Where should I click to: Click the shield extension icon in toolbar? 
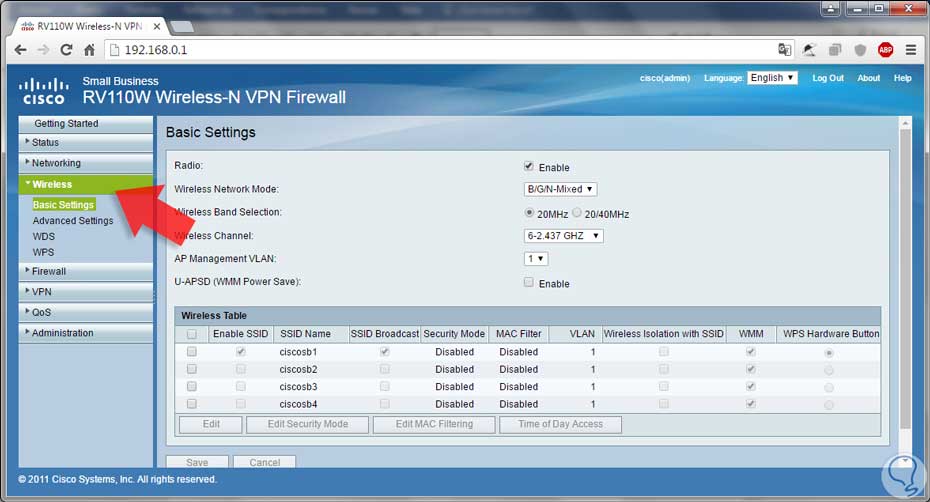(x=860, y=50)
